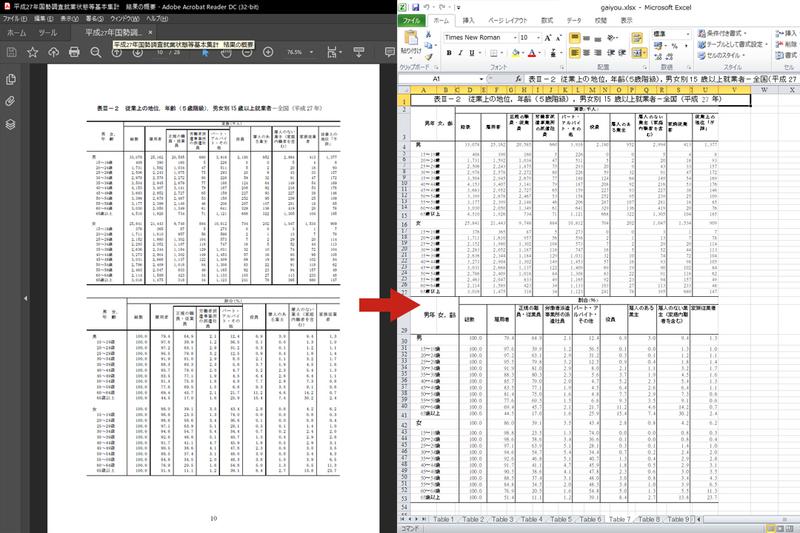800x533 pixels.
Task: Click the upload to cloud icon in Acrobat
Action: [54, 52]
